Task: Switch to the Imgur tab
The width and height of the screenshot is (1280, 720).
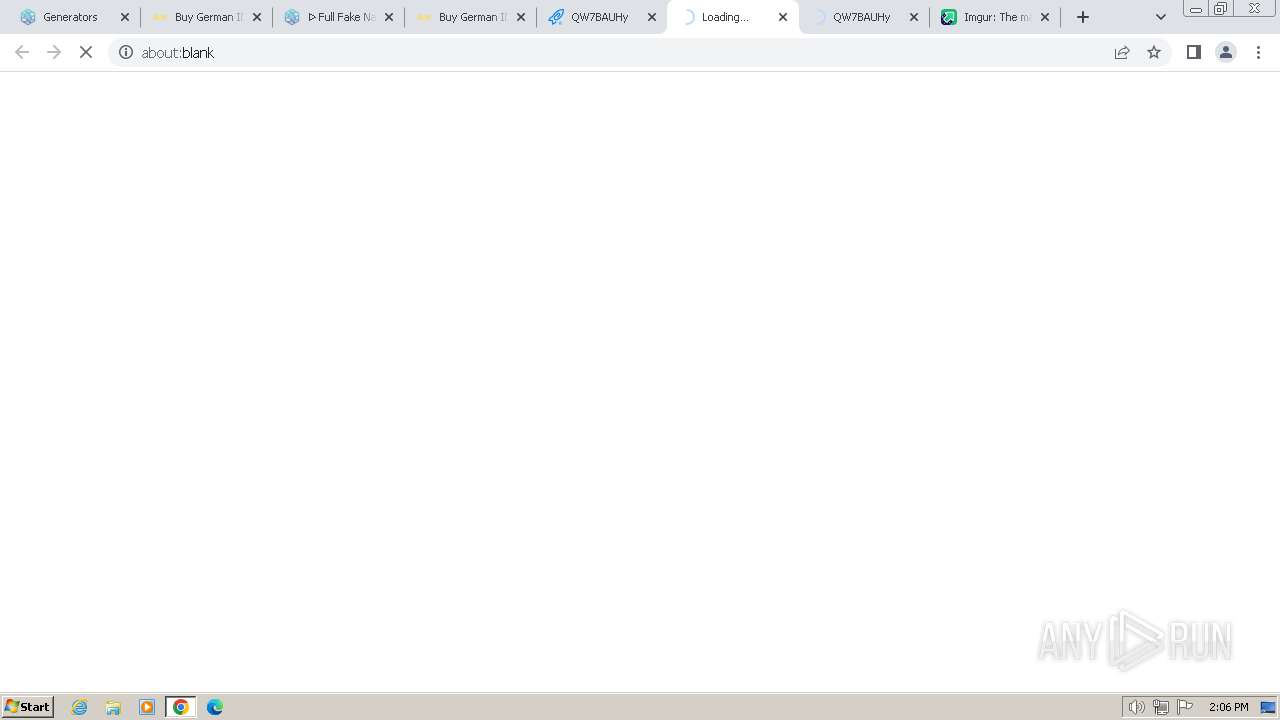Action: click(x=996, y=17)
